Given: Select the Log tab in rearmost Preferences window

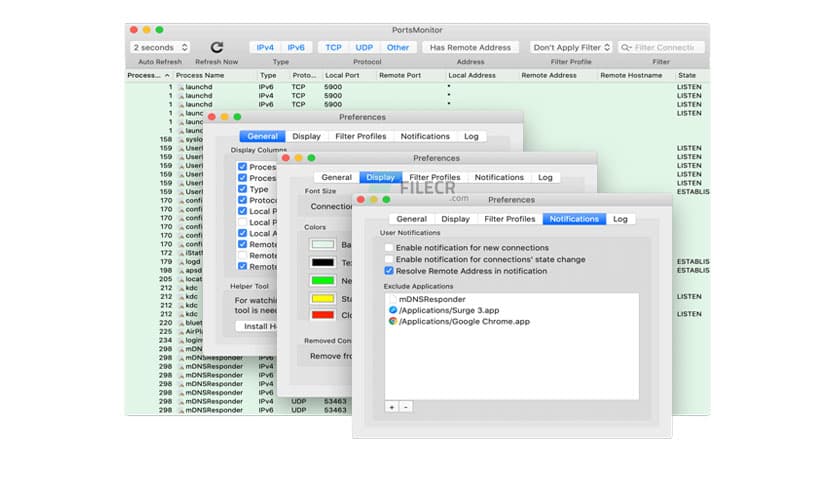Looking at the screenshot, I should coord(471,136).
